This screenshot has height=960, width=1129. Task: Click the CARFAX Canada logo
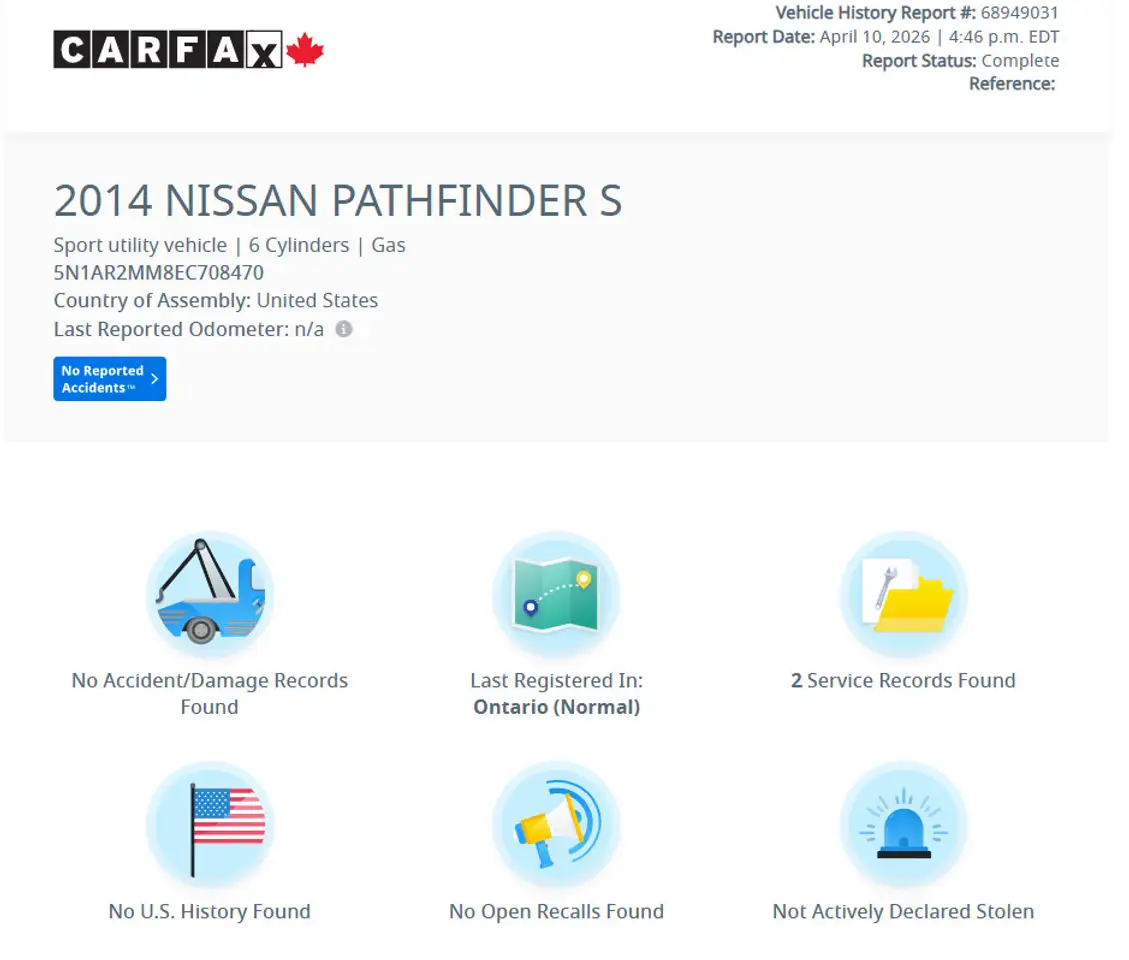point(189,50)
